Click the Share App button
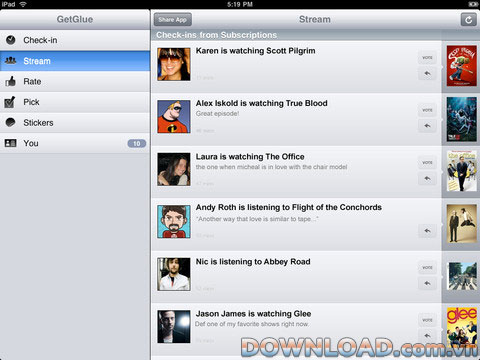The height and width of the screenshot is (360, 480). pos(173,20)
